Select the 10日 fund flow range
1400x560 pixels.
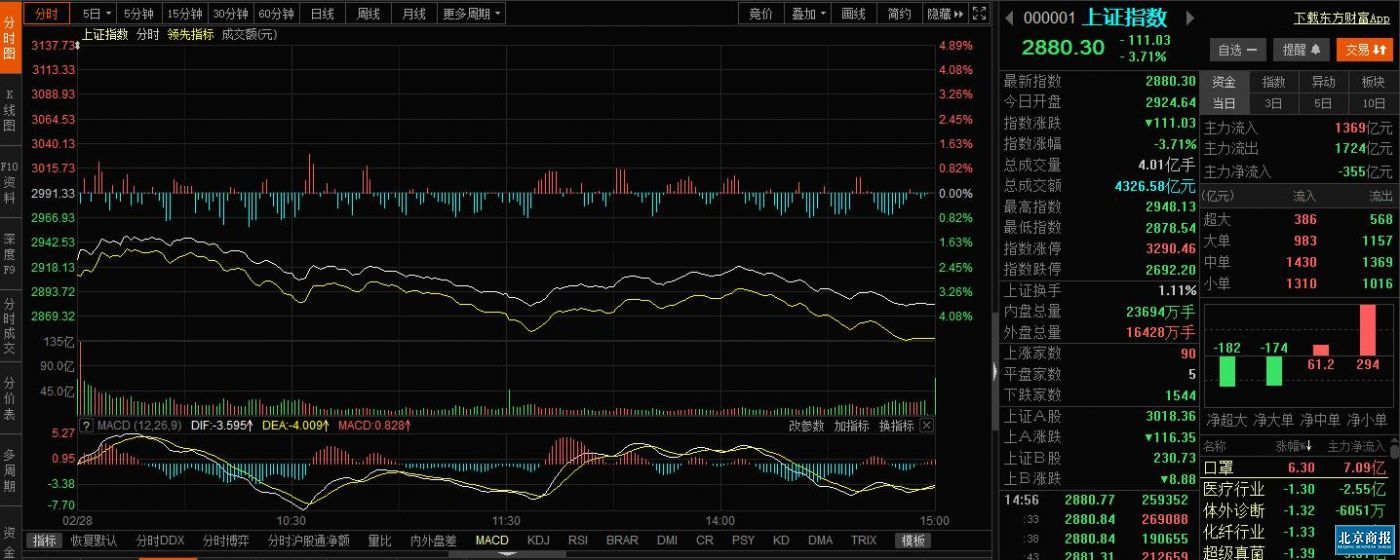click(x=1373, y=103)
